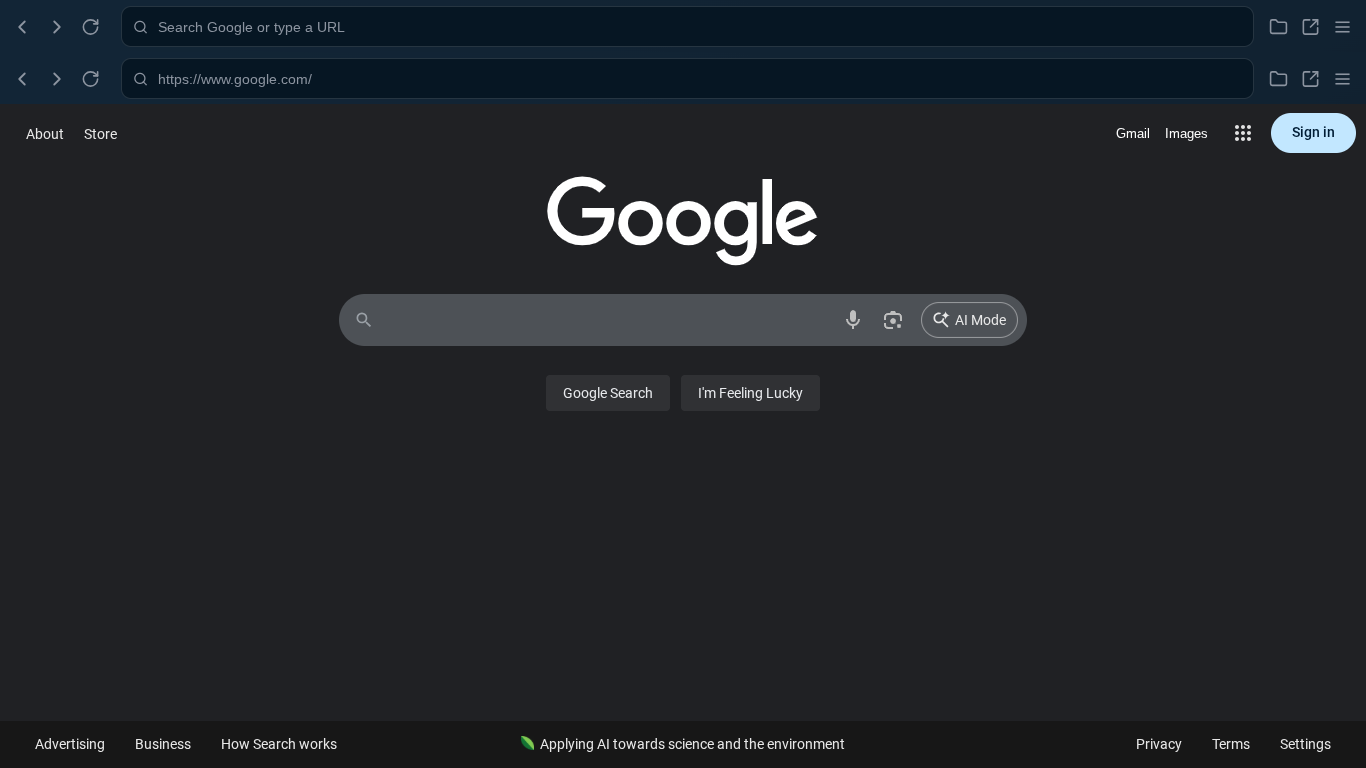The image size is (1366, 768).
Task: Click the address field showing https://www.google.com/
Action: 687,79
